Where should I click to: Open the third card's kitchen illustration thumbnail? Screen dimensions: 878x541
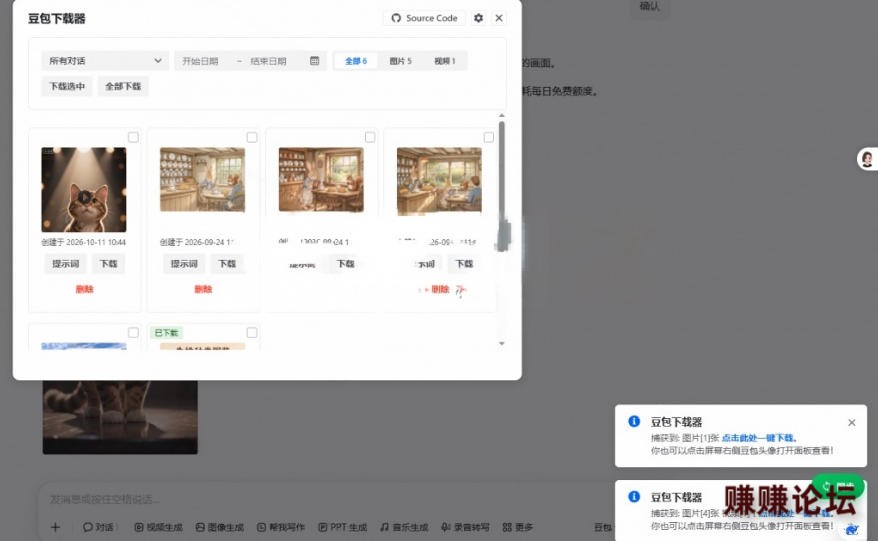point(321,180)
